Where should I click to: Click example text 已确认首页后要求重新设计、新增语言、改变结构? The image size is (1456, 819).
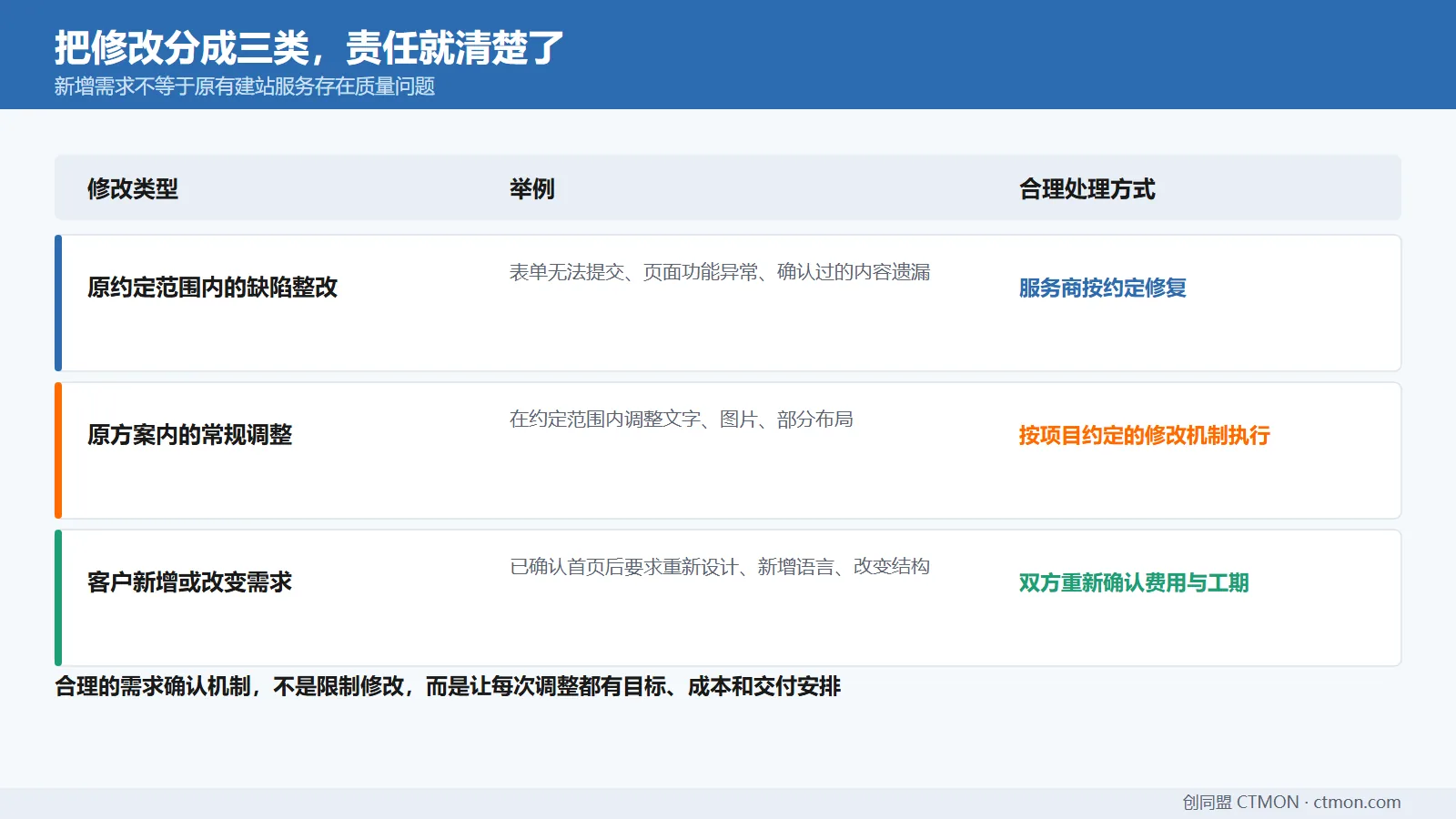click(x=720, y=567)
